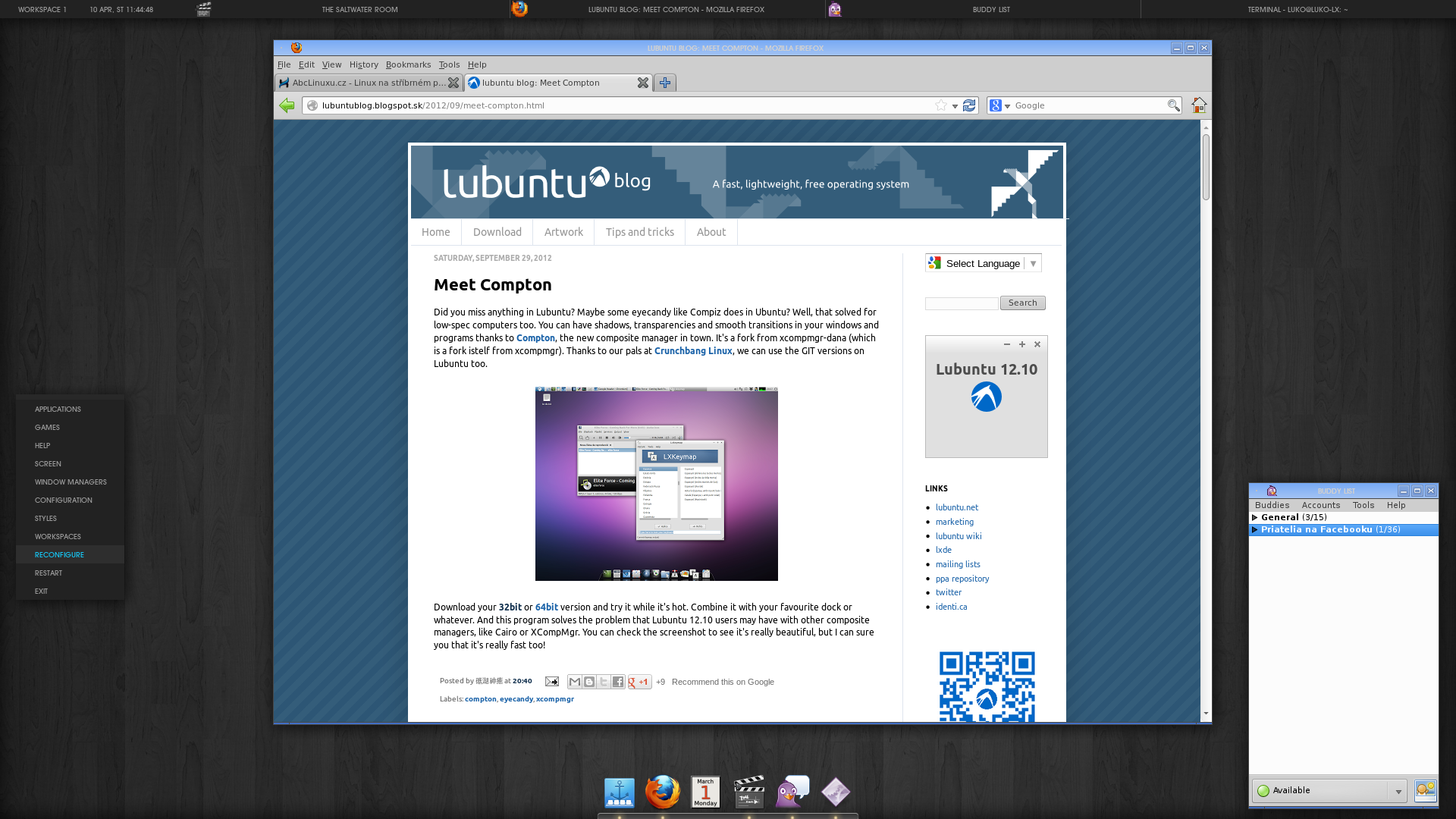Click the widget minus icon above Lubuntu 12.10

tap(1007, 344)
